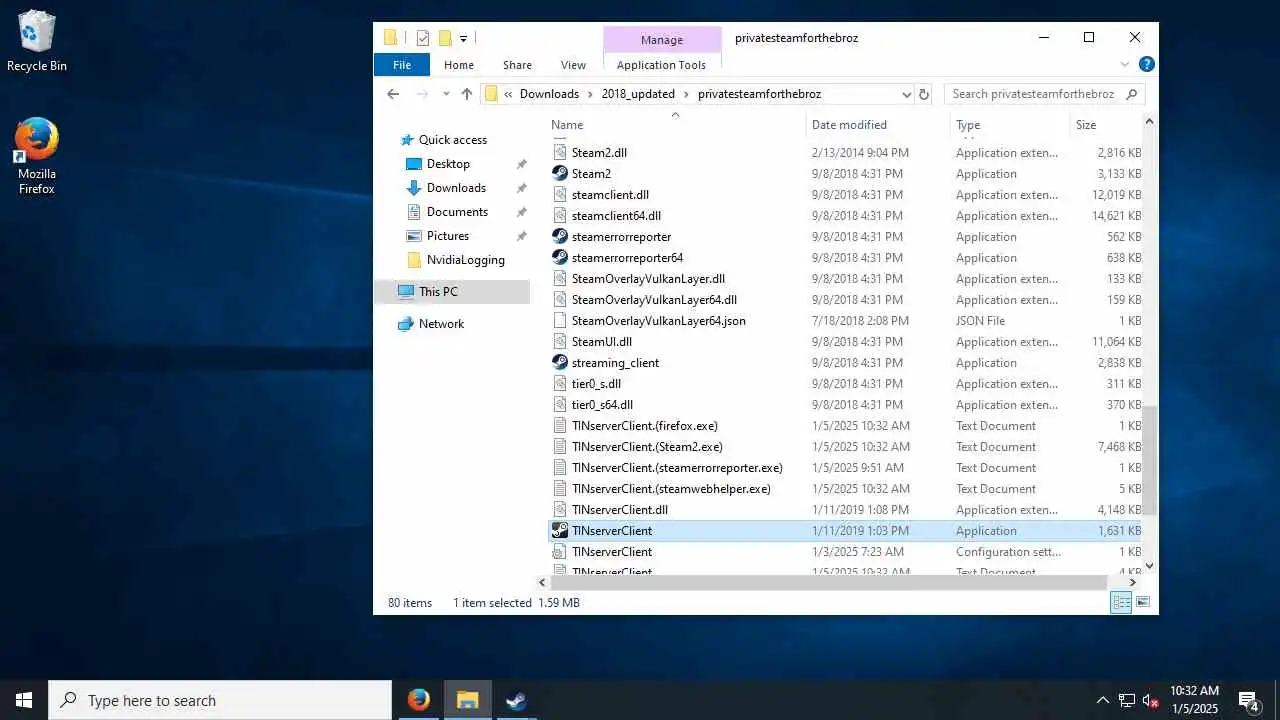This screenshot has width=1280, height=720.
Task: Open the Mozilla Firefox desktop shortcut
Action: pos(37,156)
